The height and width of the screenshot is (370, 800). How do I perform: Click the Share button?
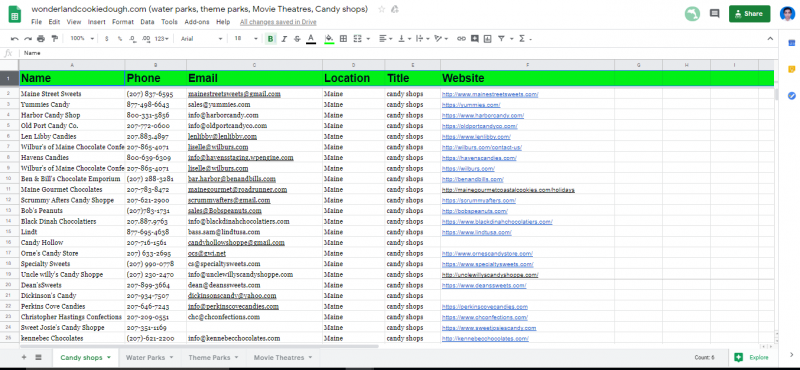click(x=749, y=14)
